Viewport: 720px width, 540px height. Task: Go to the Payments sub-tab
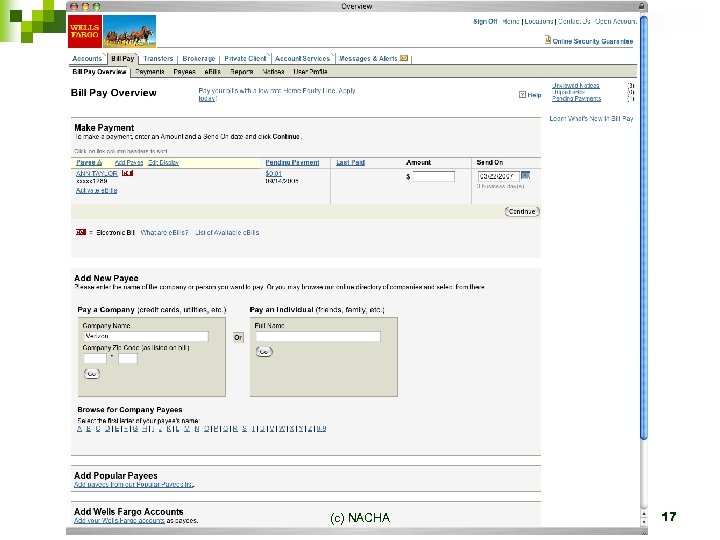150,72
